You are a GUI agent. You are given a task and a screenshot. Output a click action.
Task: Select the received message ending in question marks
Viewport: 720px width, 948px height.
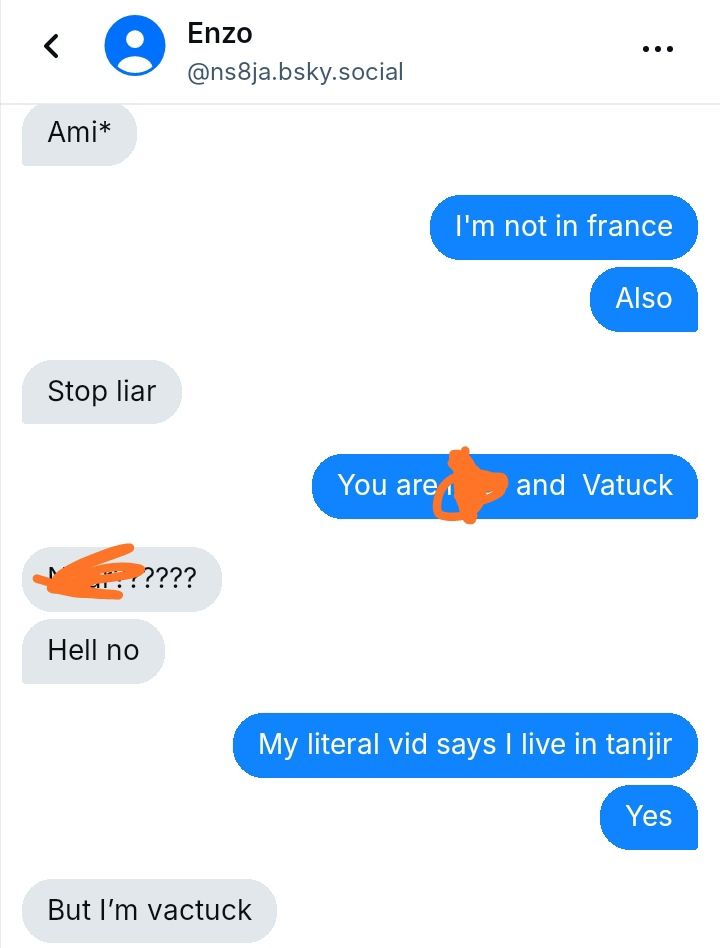point(122,579)
